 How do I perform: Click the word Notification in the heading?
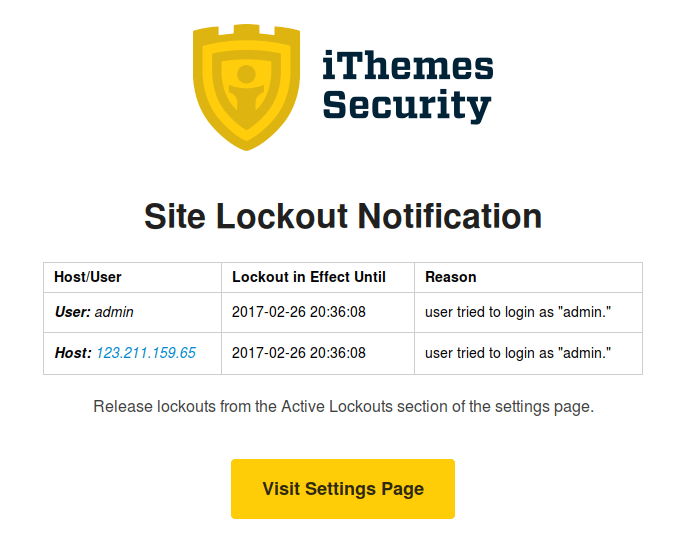point(450,216)
